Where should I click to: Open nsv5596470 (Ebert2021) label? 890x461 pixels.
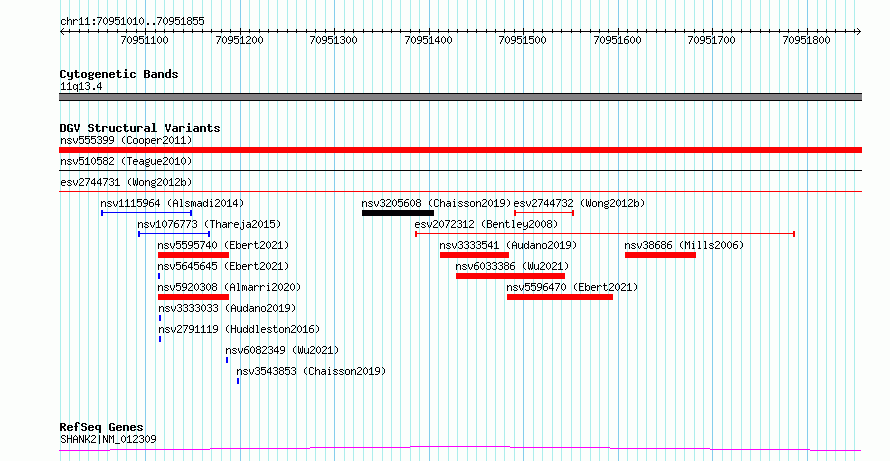[573, 287]
